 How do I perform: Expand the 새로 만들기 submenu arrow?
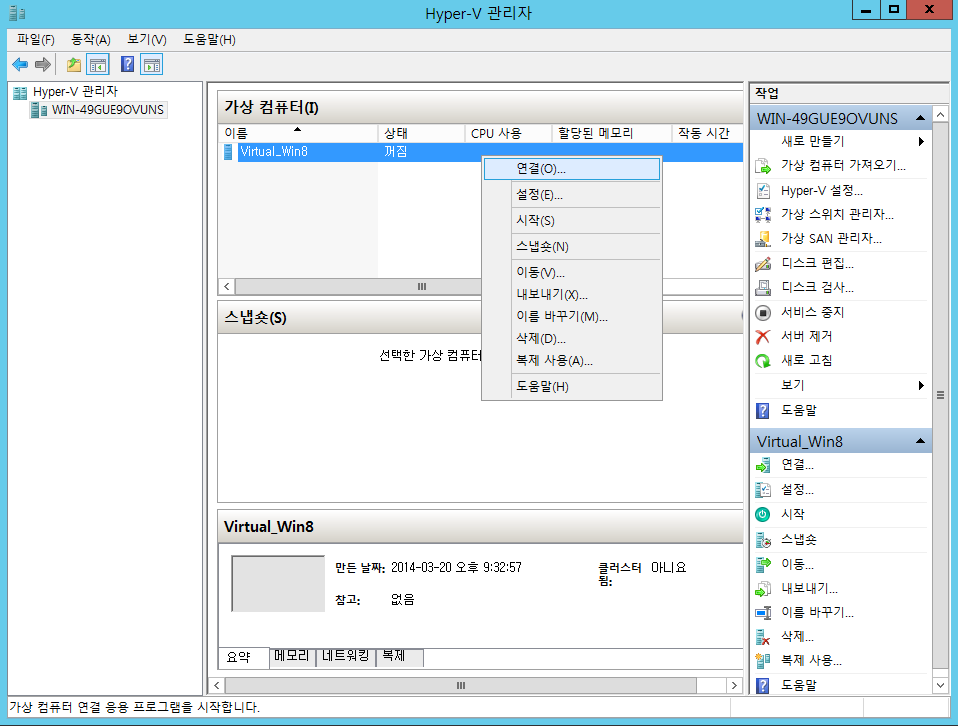pos(921,142)
